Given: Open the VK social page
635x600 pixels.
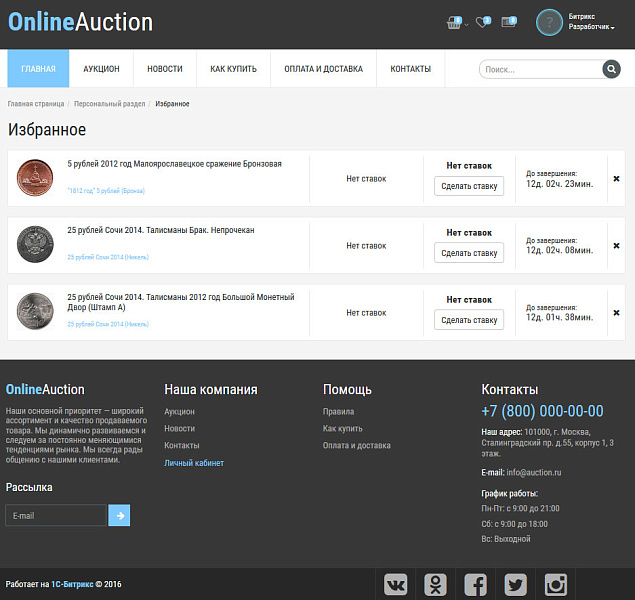Looking at the screenshot, I should (397, 584).
